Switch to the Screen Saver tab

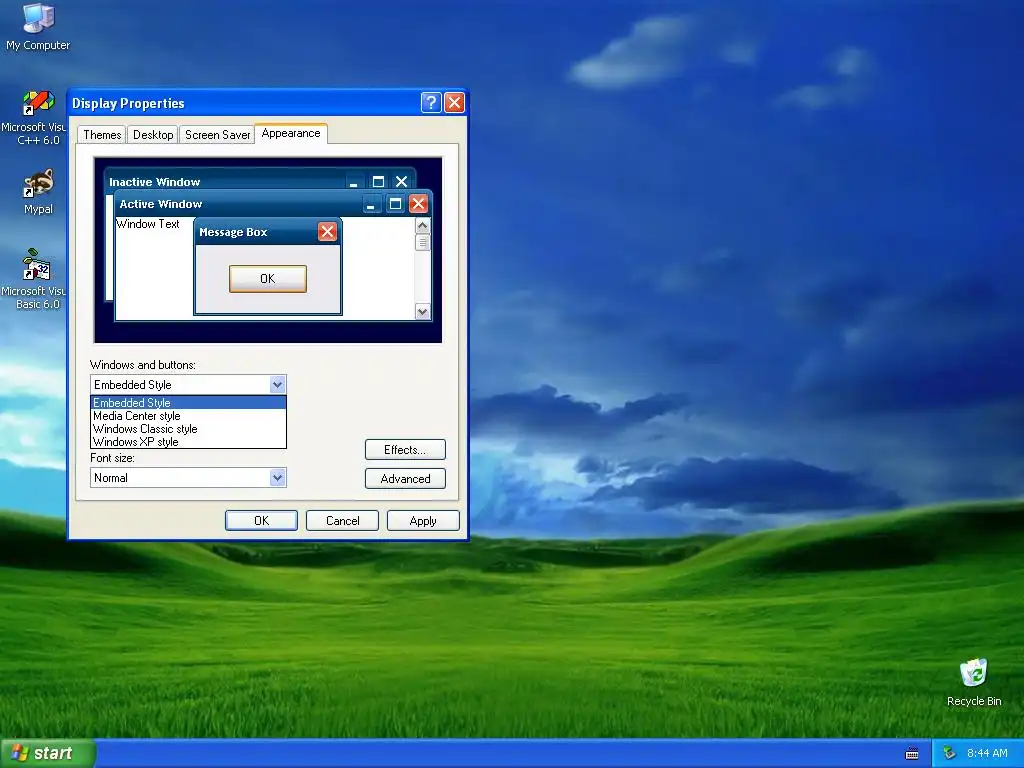(x=217, y=135)
